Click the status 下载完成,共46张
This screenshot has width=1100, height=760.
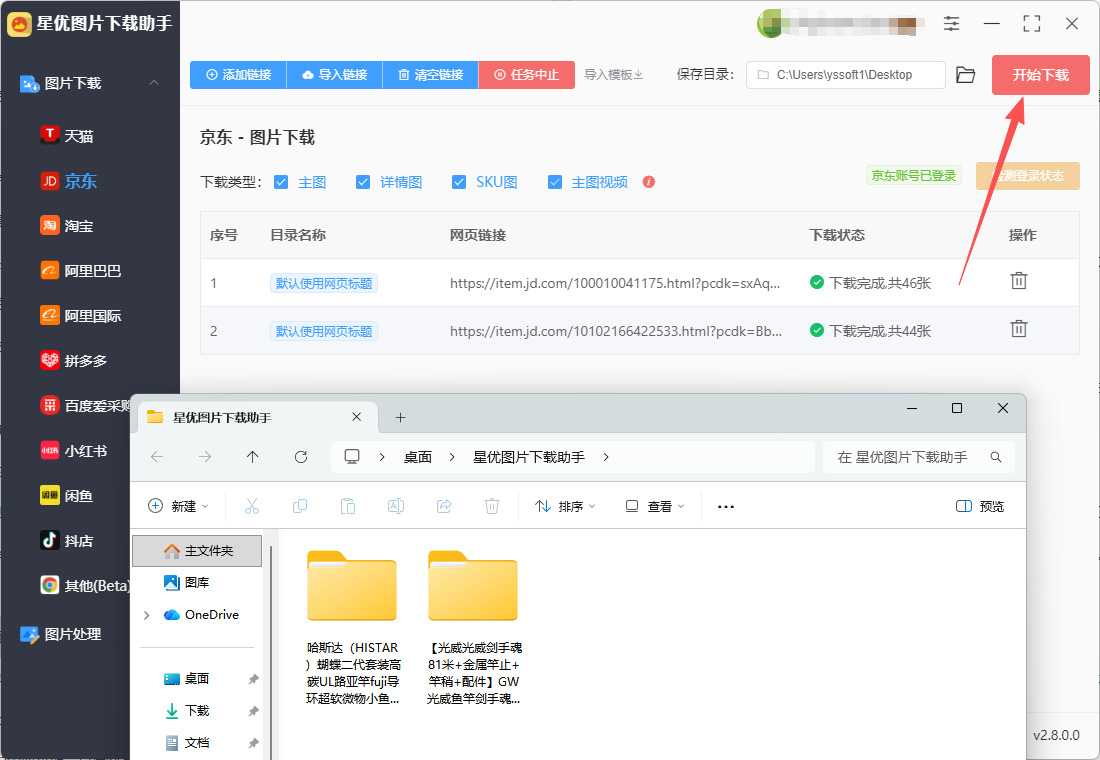870,283
